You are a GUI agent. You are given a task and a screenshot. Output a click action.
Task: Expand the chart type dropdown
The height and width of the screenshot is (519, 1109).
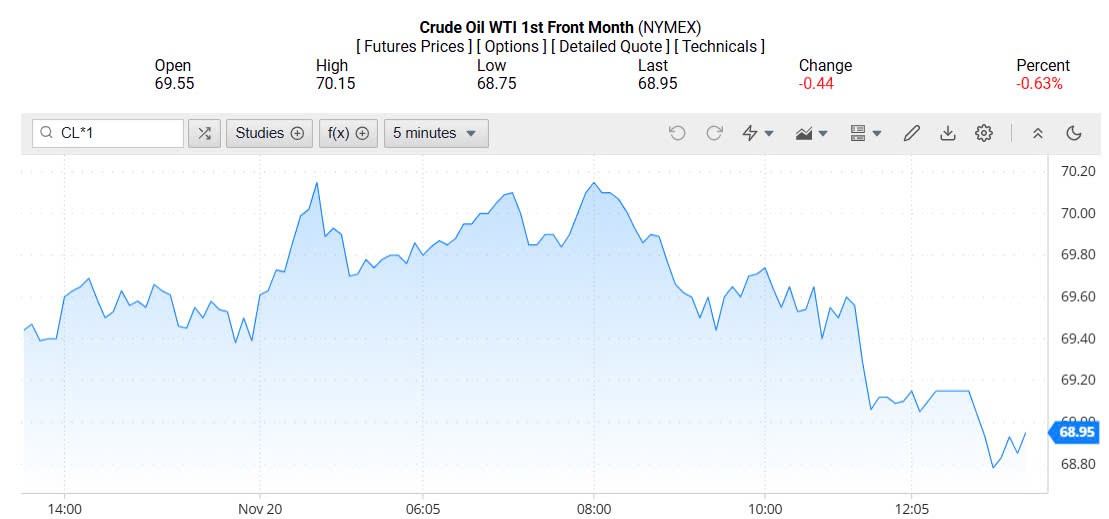click(x=811, y=133)
